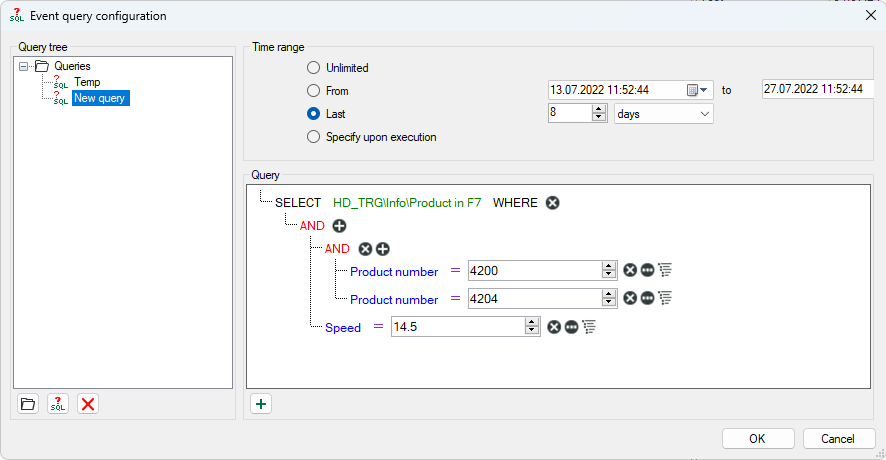Remove the WHERE clause next to SELECT
886x460 pixels.
(x=552, y=202)
